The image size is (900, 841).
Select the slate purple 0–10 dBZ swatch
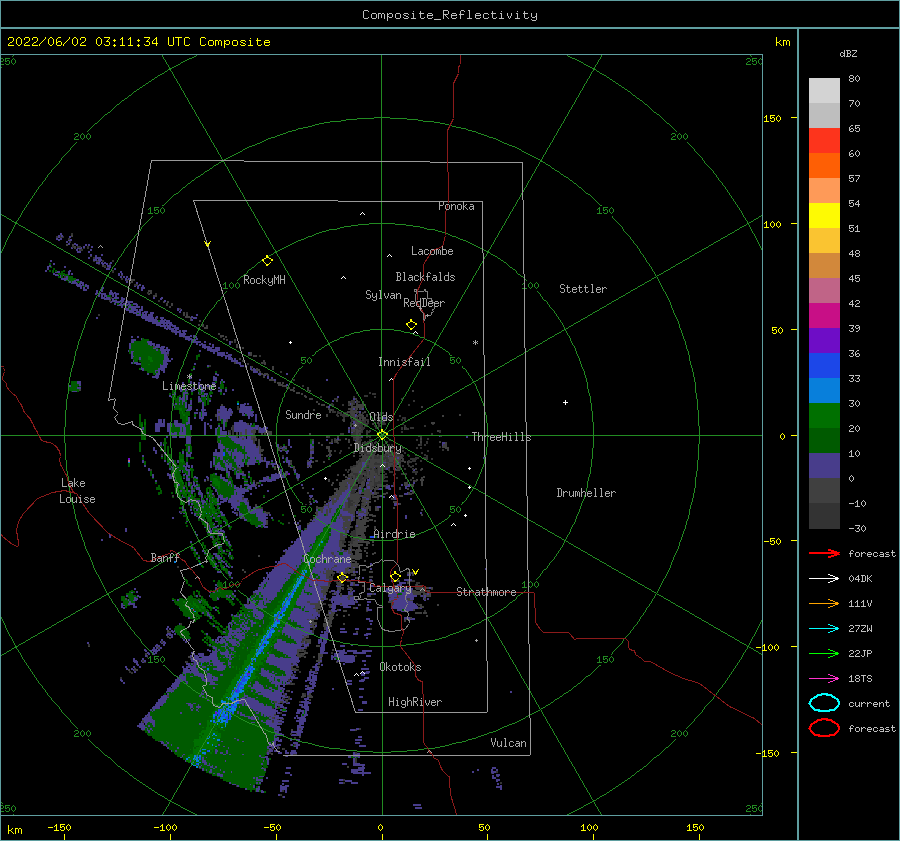(x=824, y=466)
